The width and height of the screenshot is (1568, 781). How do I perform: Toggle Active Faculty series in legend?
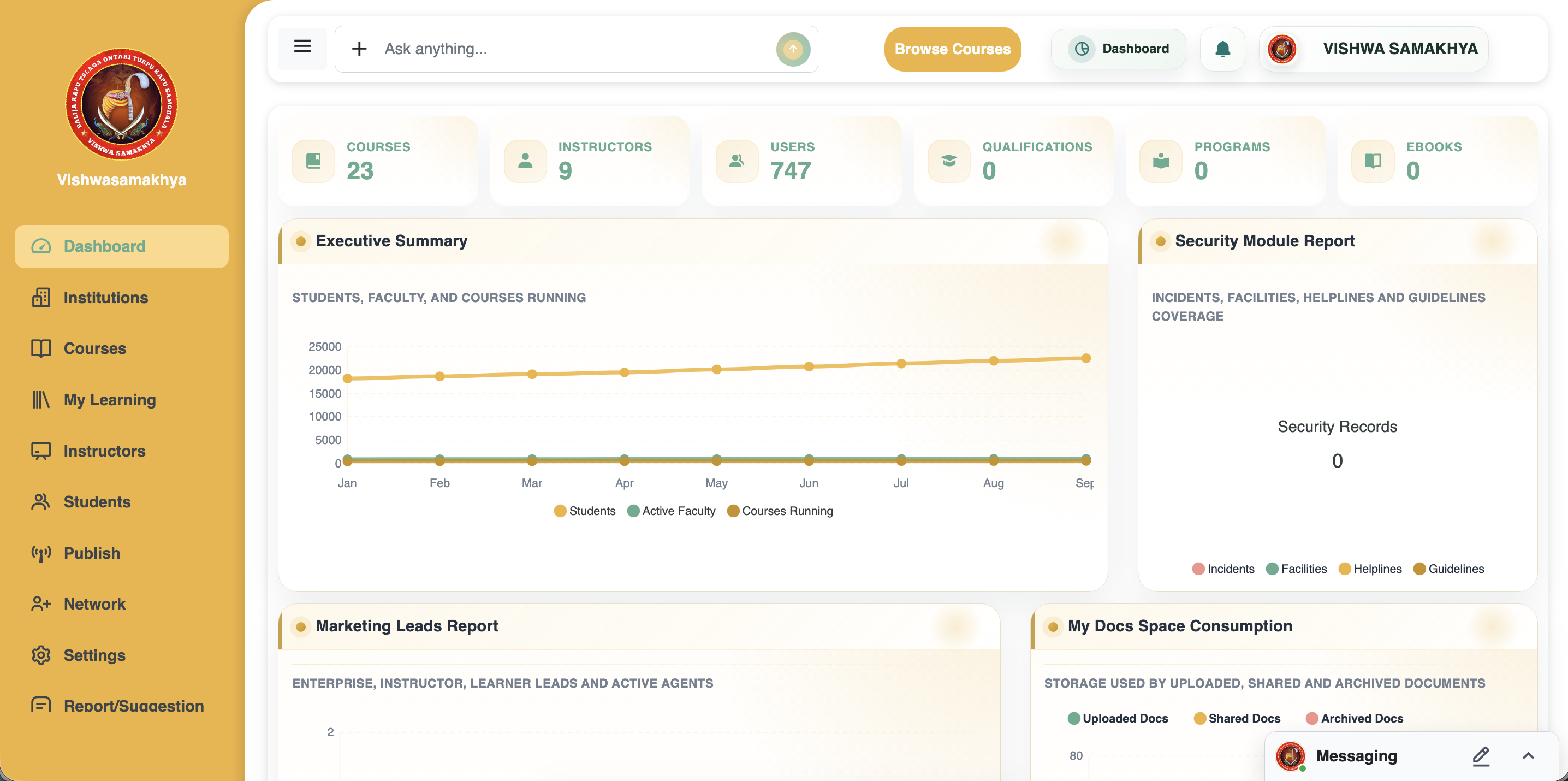click(x=672, y=511)
